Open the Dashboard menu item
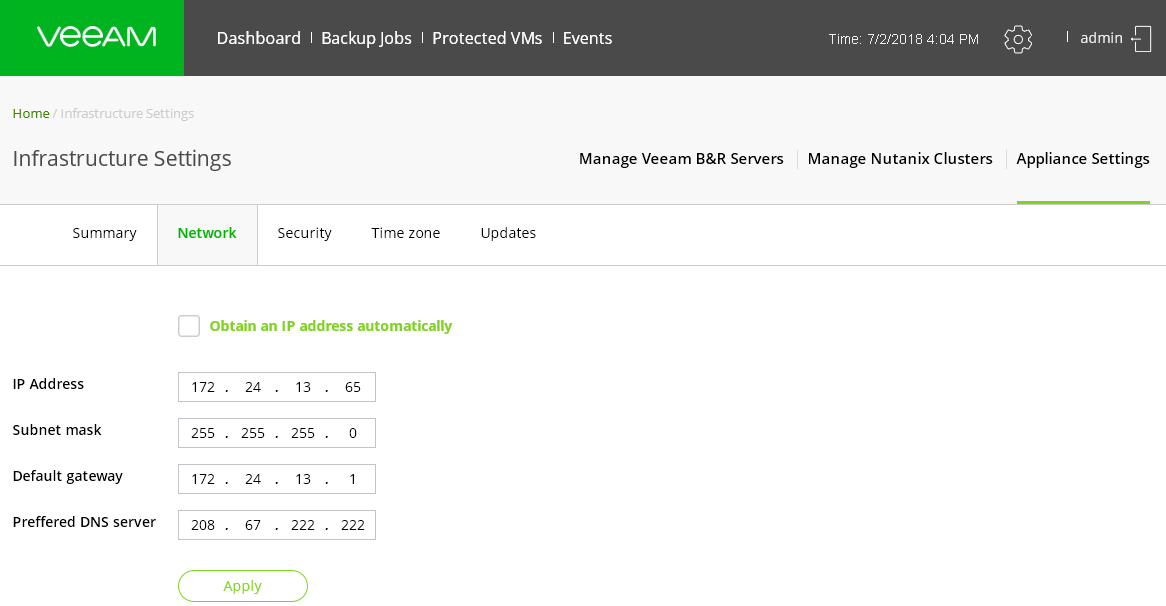The width and height of the screenshot is (1166, 606). (x=258, y=38)
